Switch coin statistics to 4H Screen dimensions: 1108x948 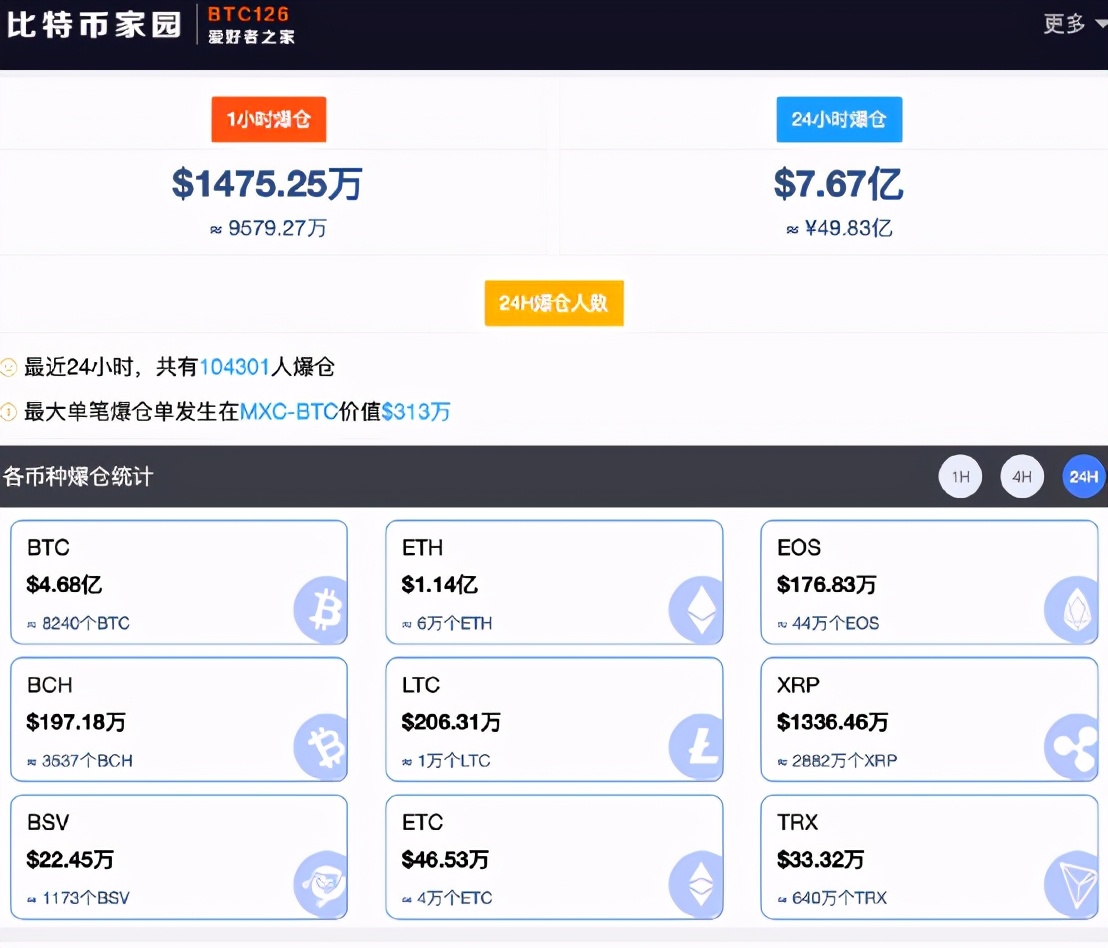click(1022, 477)
